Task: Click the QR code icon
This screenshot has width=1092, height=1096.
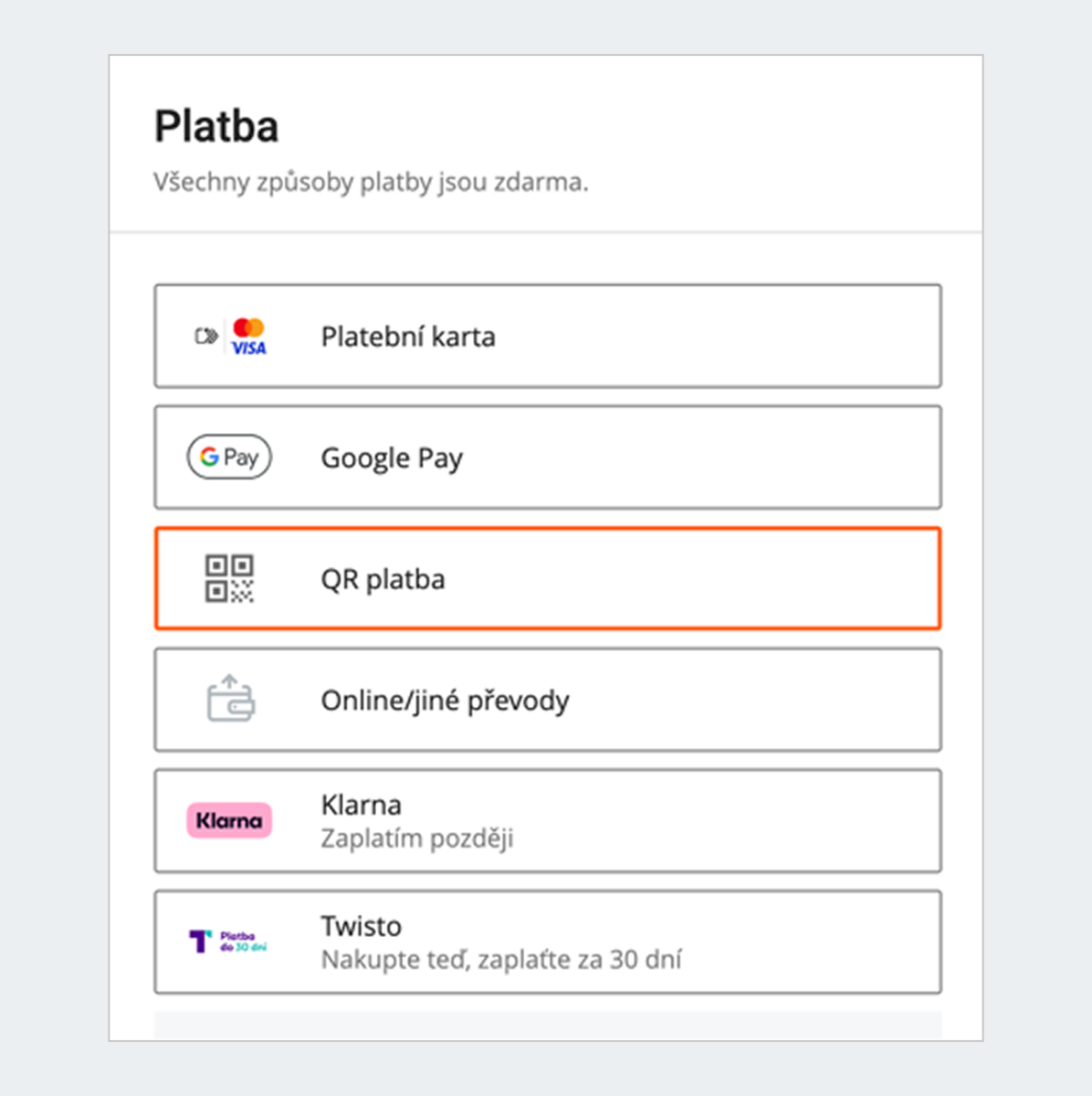Action: [x=228, y=578]
